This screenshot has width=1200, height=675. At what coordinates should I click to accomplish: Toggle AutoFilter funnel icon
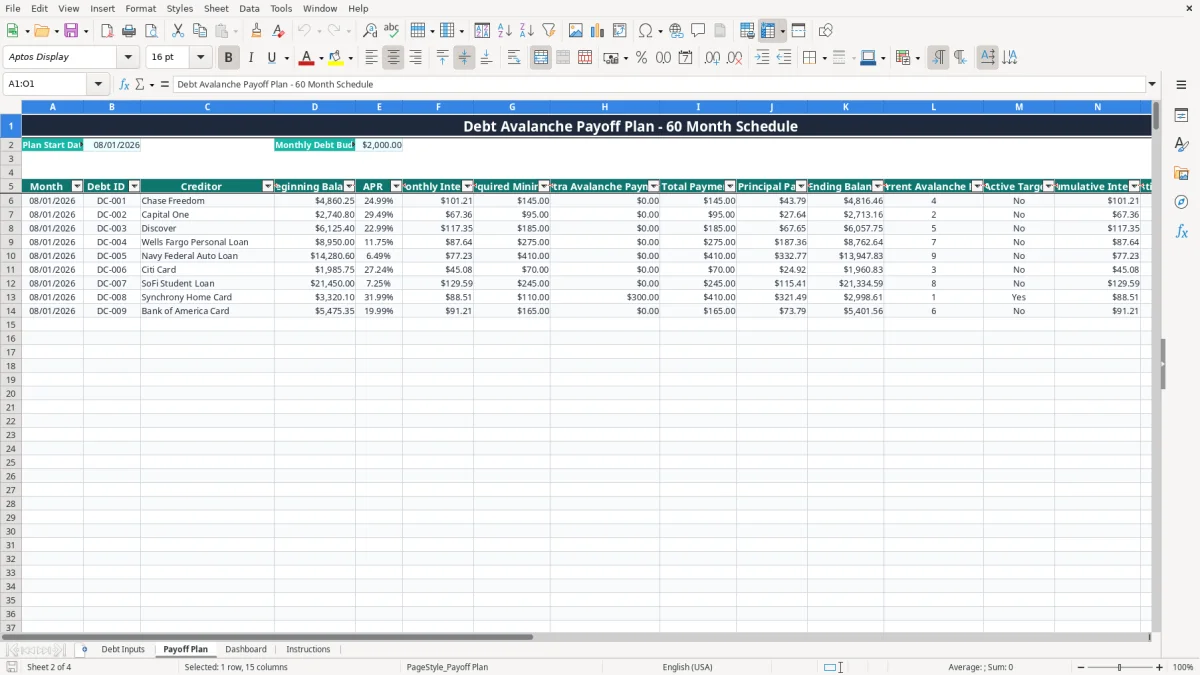point(549,31)
